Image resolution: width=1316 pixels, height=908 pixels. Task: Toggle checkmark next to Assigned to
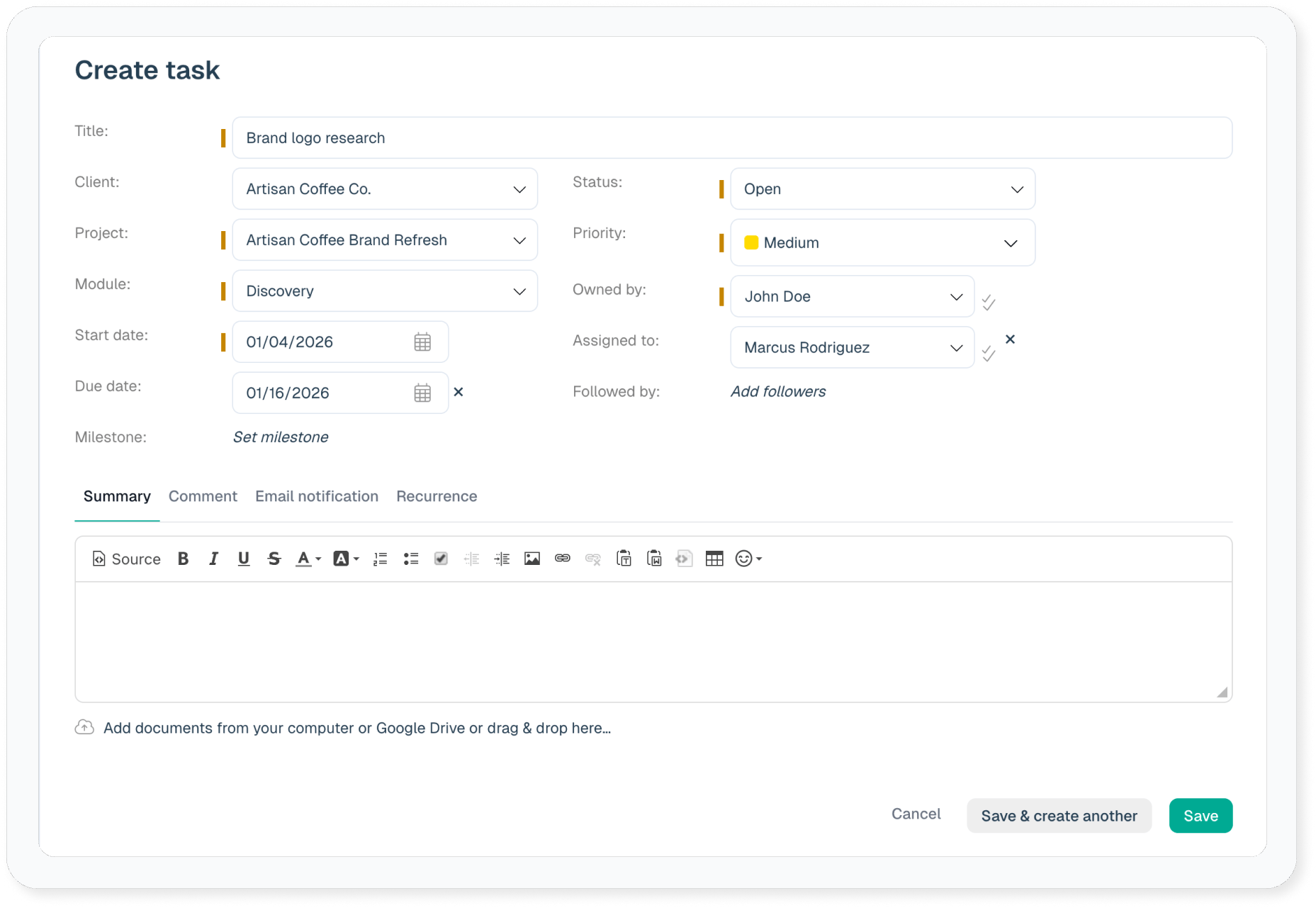click(x=989, y=354)
